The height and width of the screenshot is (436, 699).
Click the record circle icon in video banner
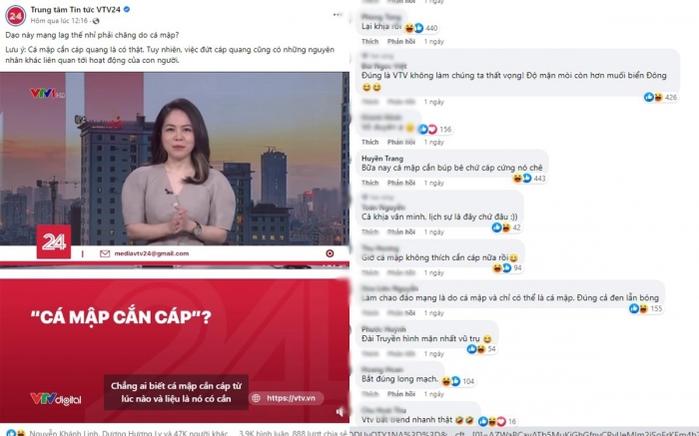(x=330, y=253)
